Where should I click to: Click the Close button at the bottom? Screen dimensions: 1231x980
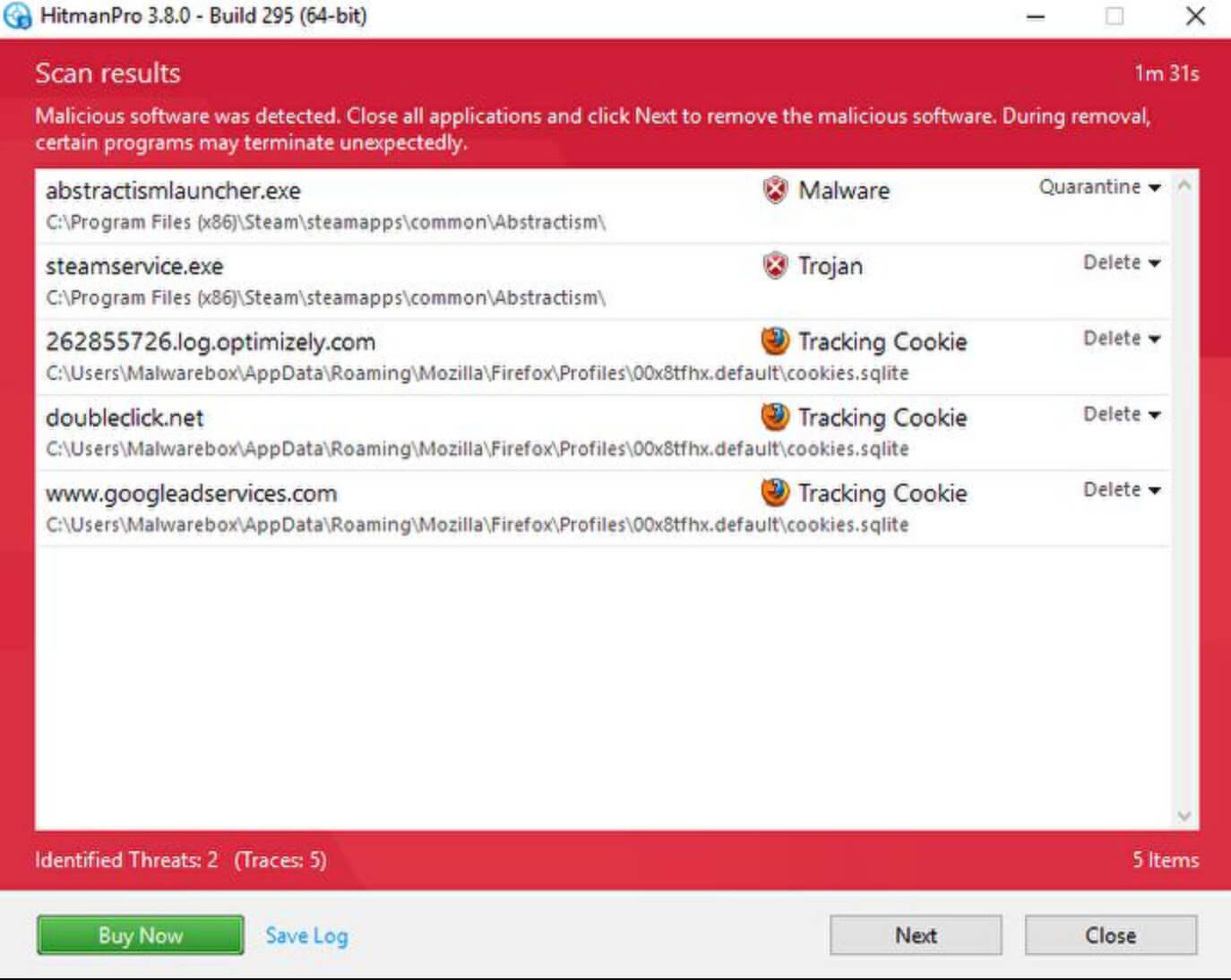pyautogui.click(x=1111, y=935)
